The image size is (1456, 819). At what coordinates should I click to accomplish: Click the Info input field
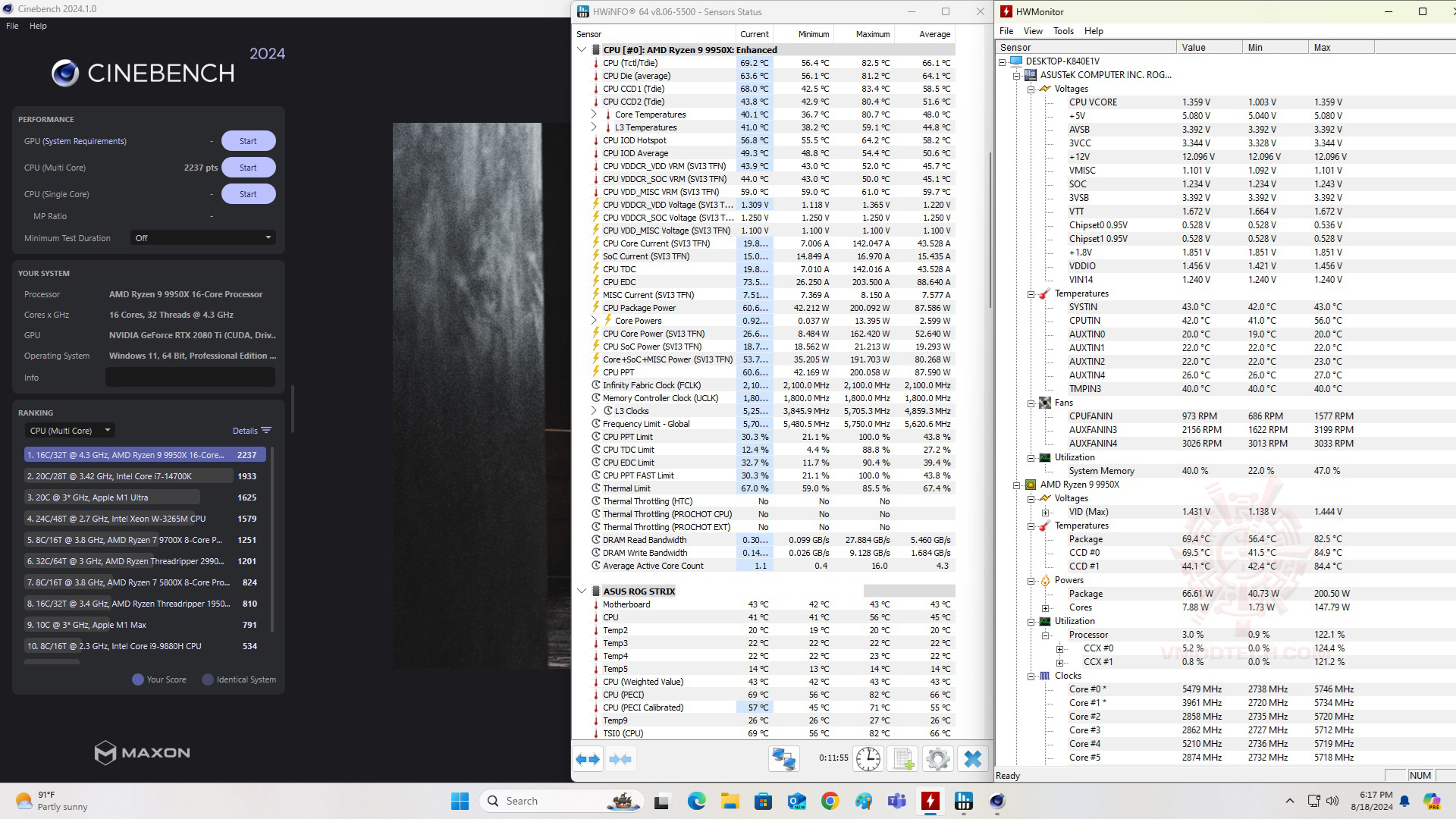pos(190,378)
